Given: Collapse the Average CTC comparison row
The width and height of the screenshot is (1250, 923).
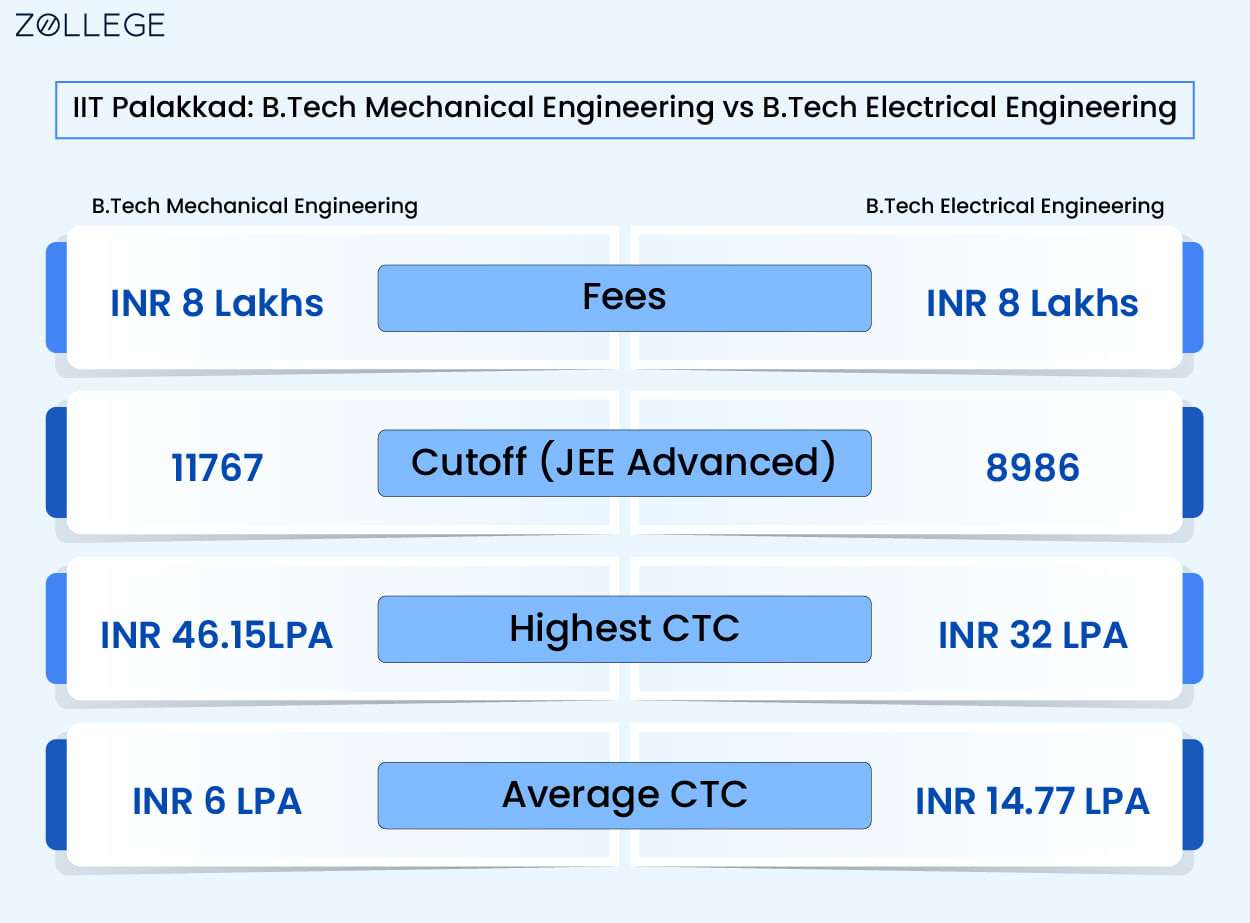Looking at the screenshot, I should pos(624,795).
